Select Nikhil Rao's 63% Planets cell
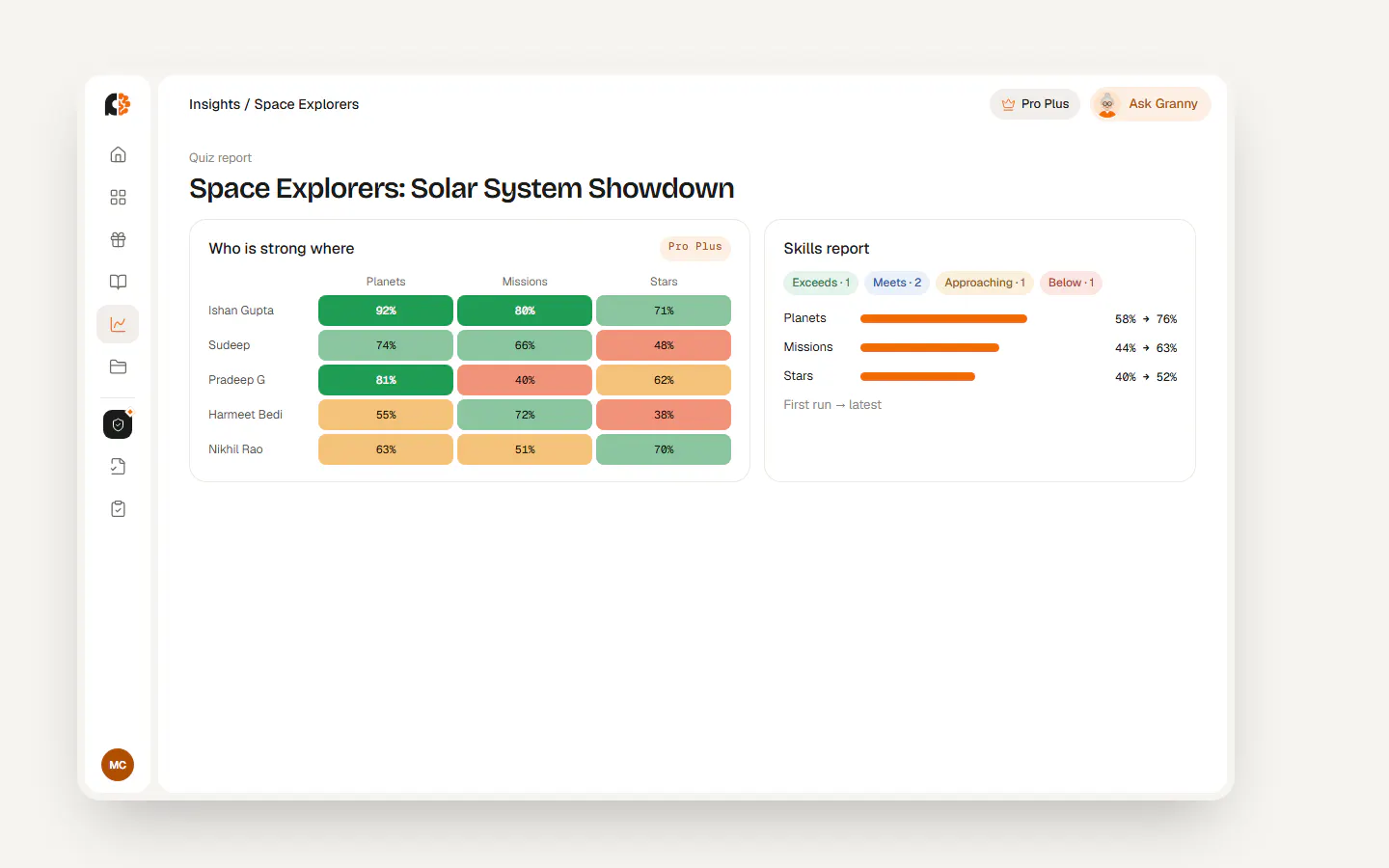 click(386, 449)
